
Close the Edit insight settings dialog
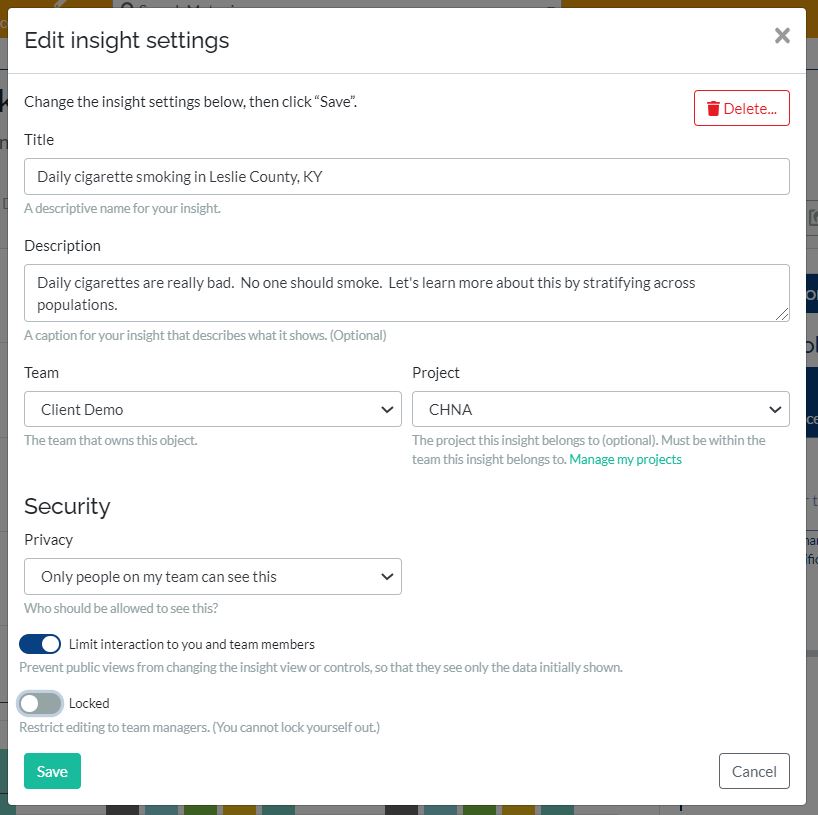click(x=782, y=36)
